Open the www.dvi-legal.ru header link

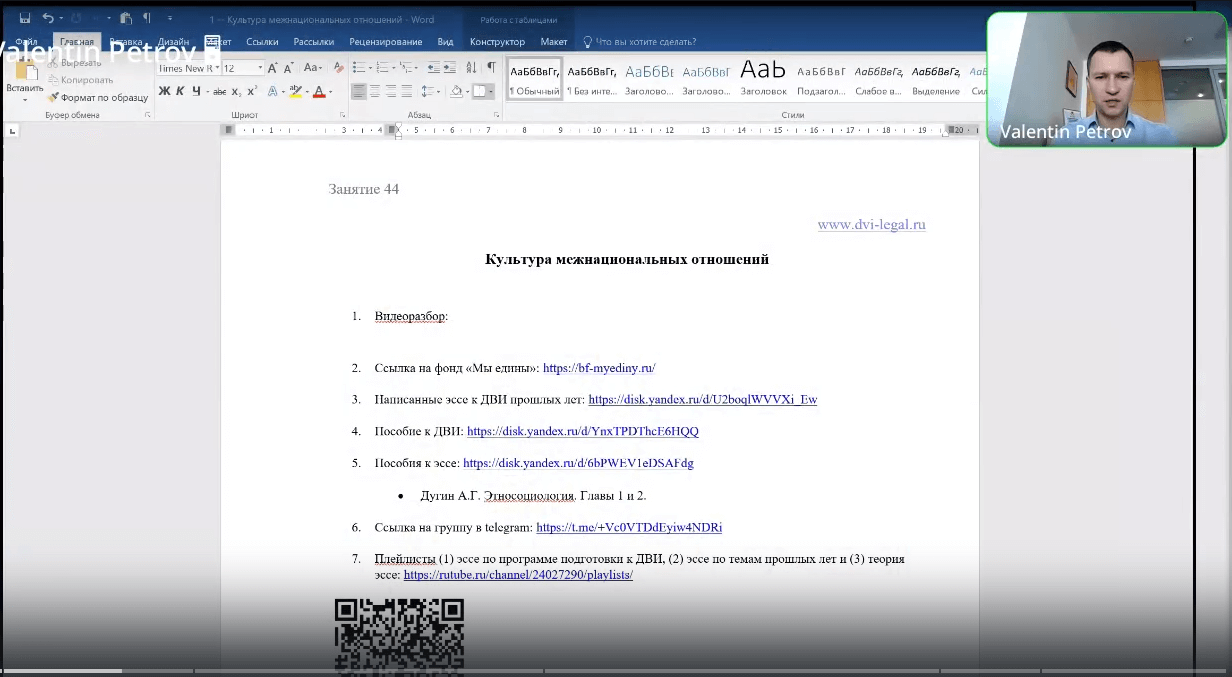click(871, 225)
